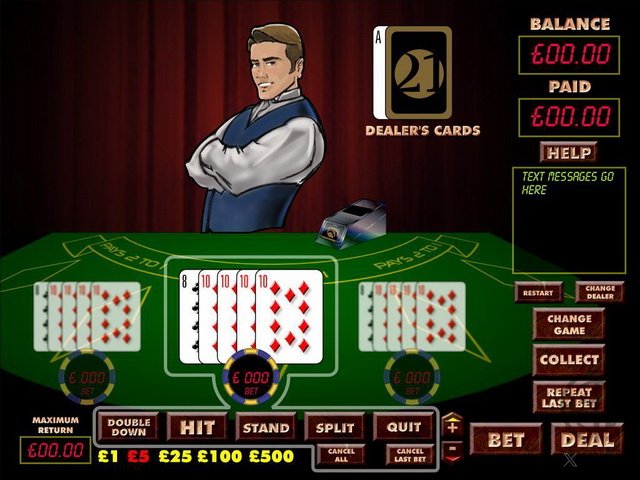Increase bet with the plus arrow
This screenshot has height=480, width=640.
pos(452,425)
